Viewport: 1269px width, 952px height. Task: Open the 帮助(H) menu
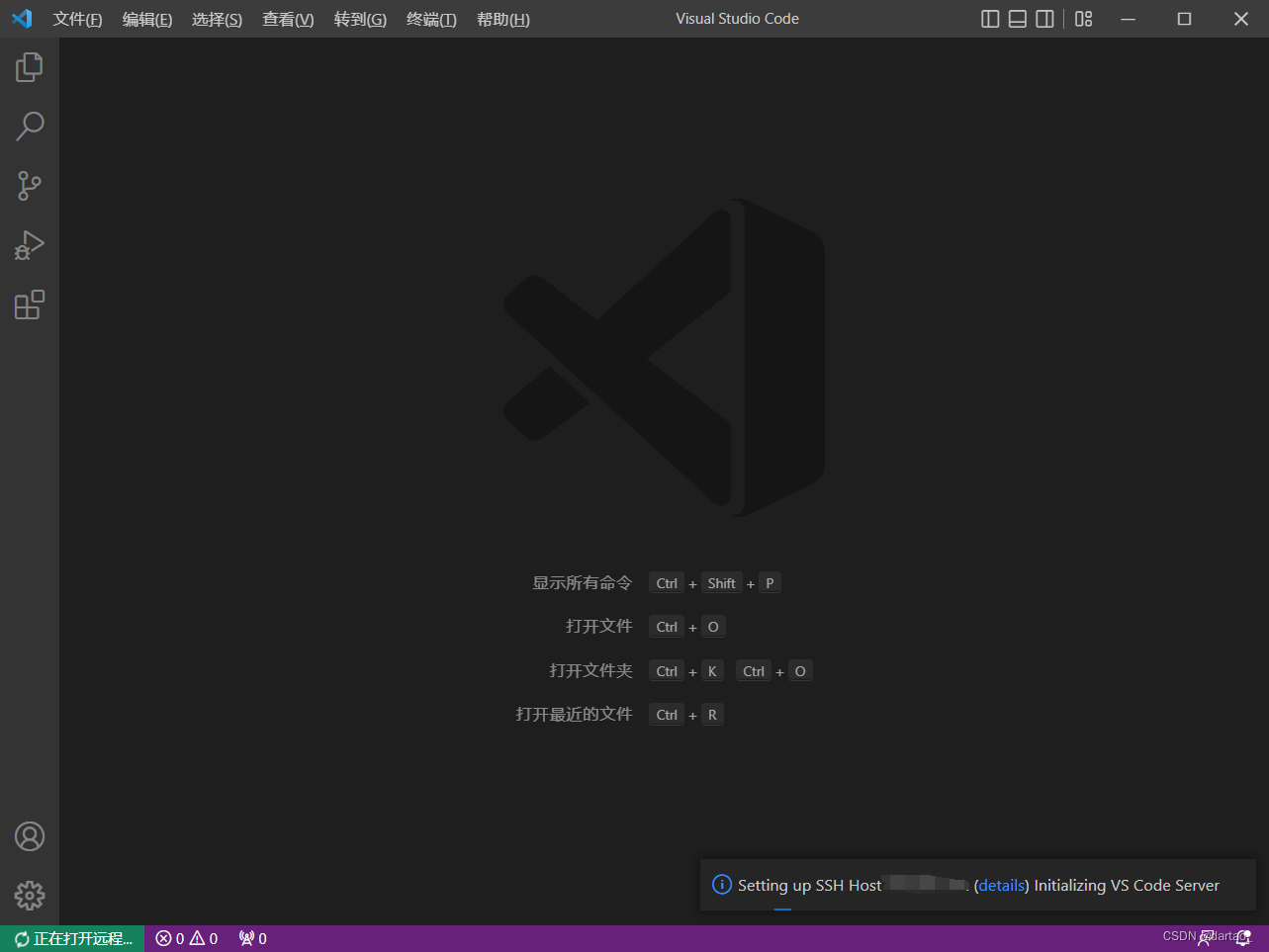point(503,20)
